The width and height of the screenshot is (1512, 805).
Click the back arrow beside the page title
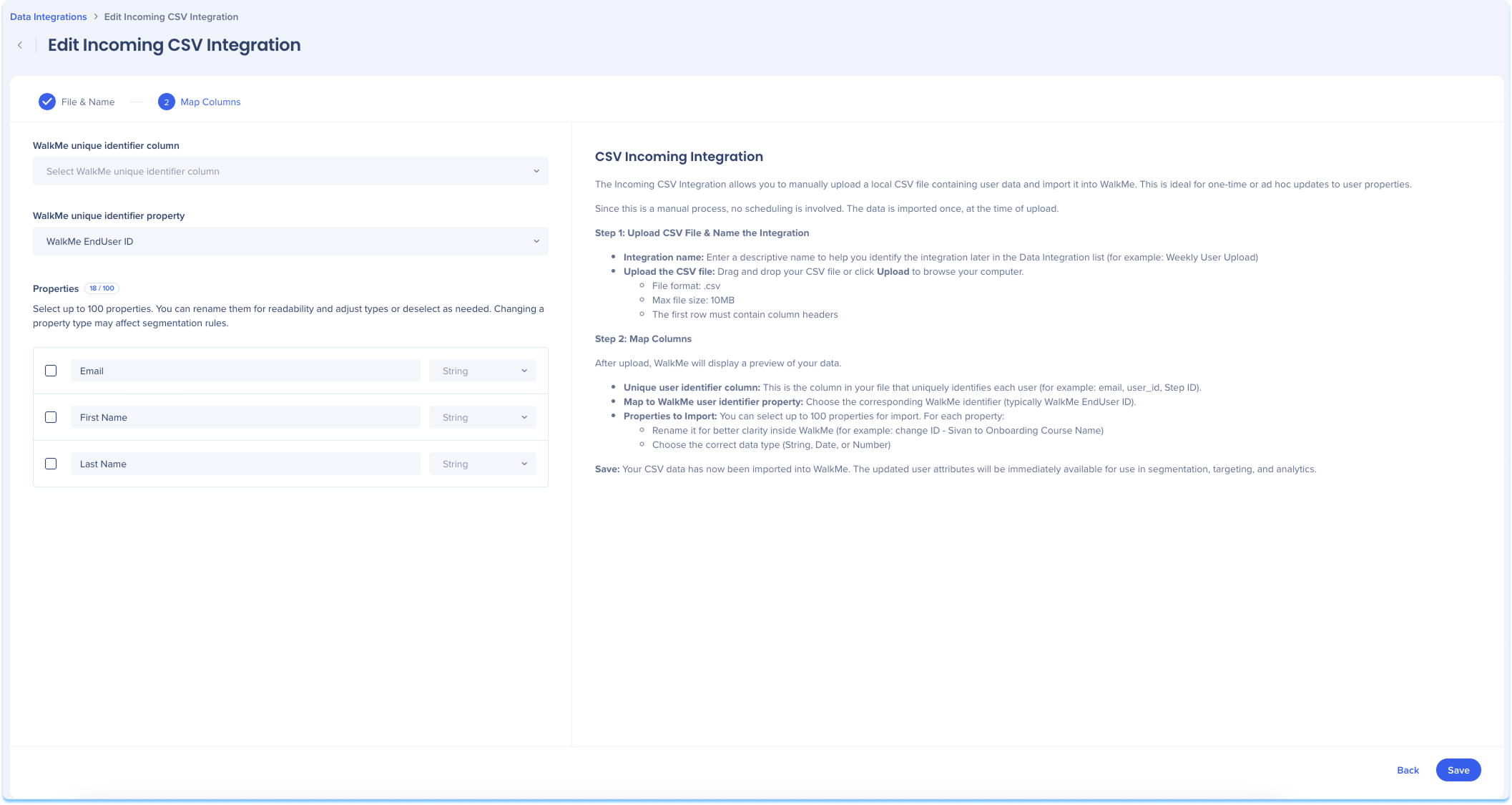click(20, 45)
